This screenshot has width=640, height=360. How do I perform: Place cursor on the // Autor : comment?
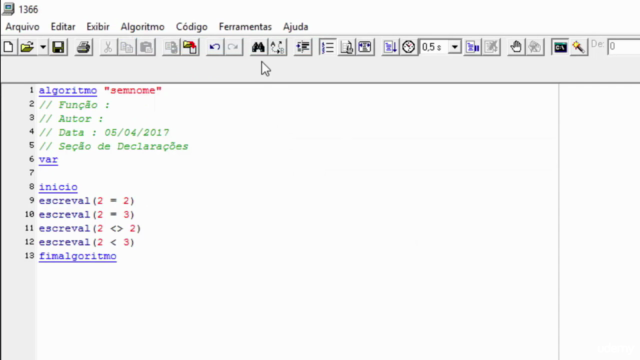pos(71,119)
